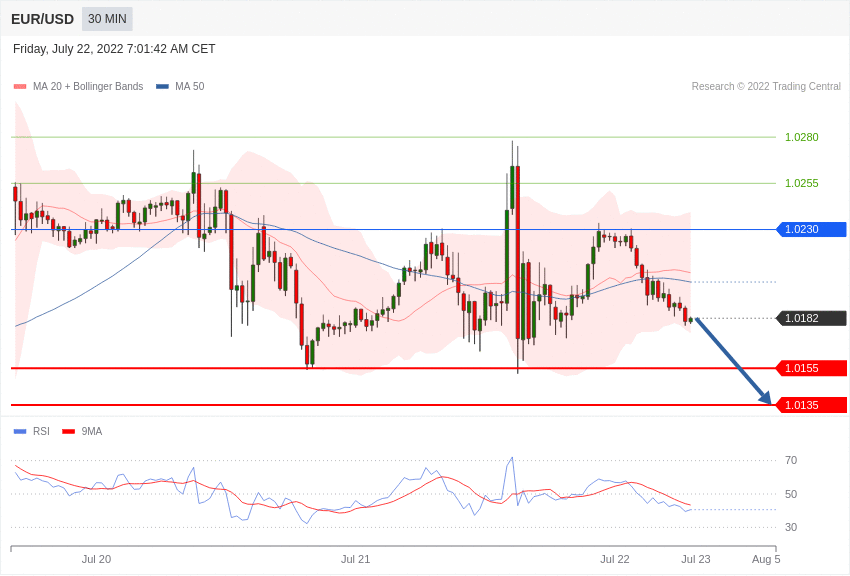Click the red 1.0135 support price tag
The height and width of the screenshot is (576, 850).
click(812, 405)
